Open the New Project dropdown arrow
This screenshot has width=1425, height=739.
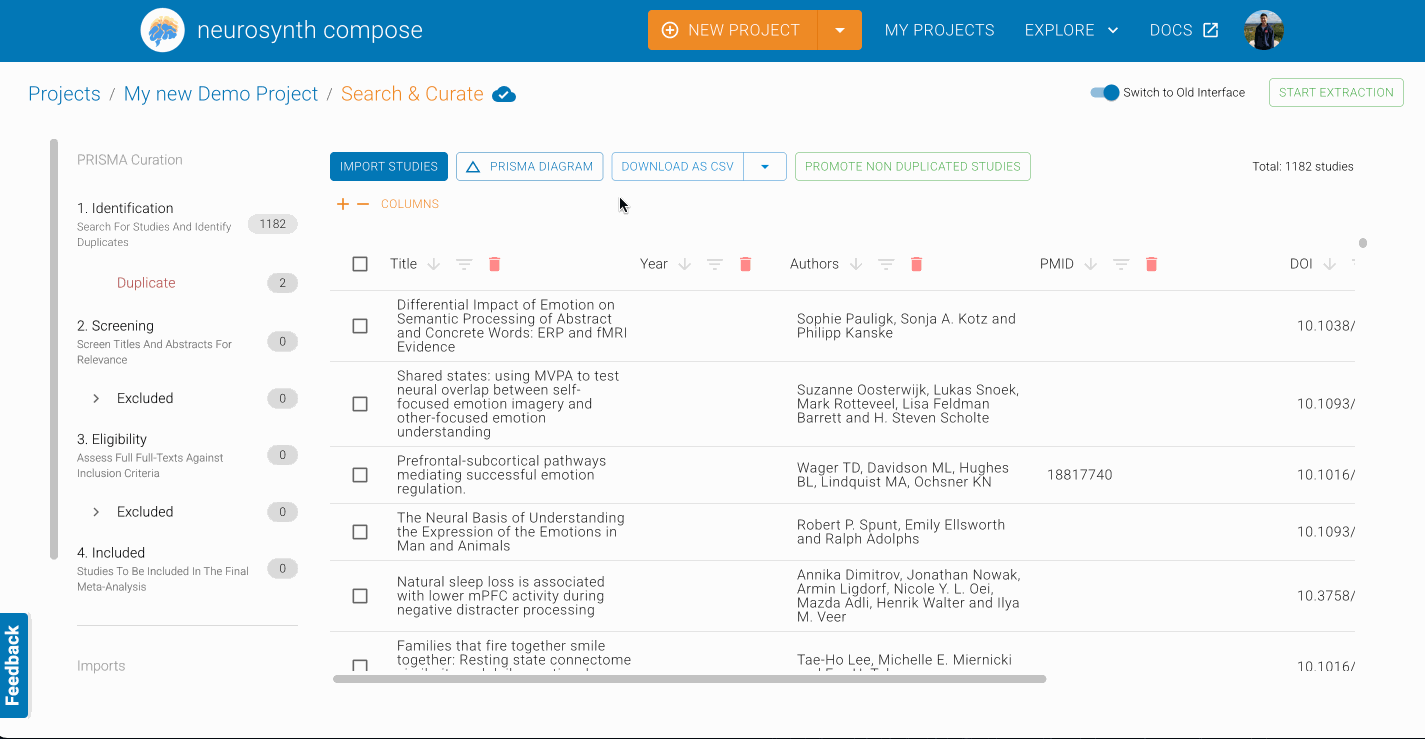pos(840,30)
